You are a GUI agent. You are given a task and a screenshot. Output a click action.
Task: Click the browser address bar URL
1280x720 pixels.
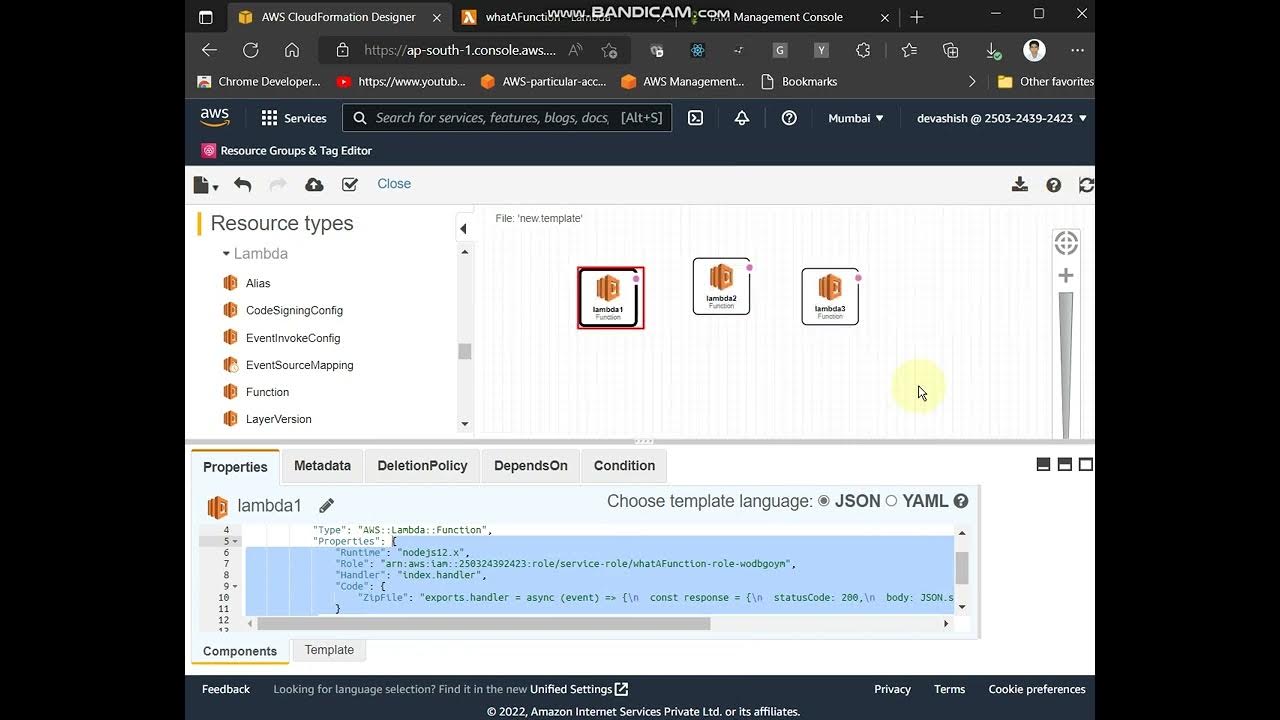coord(460,50)
